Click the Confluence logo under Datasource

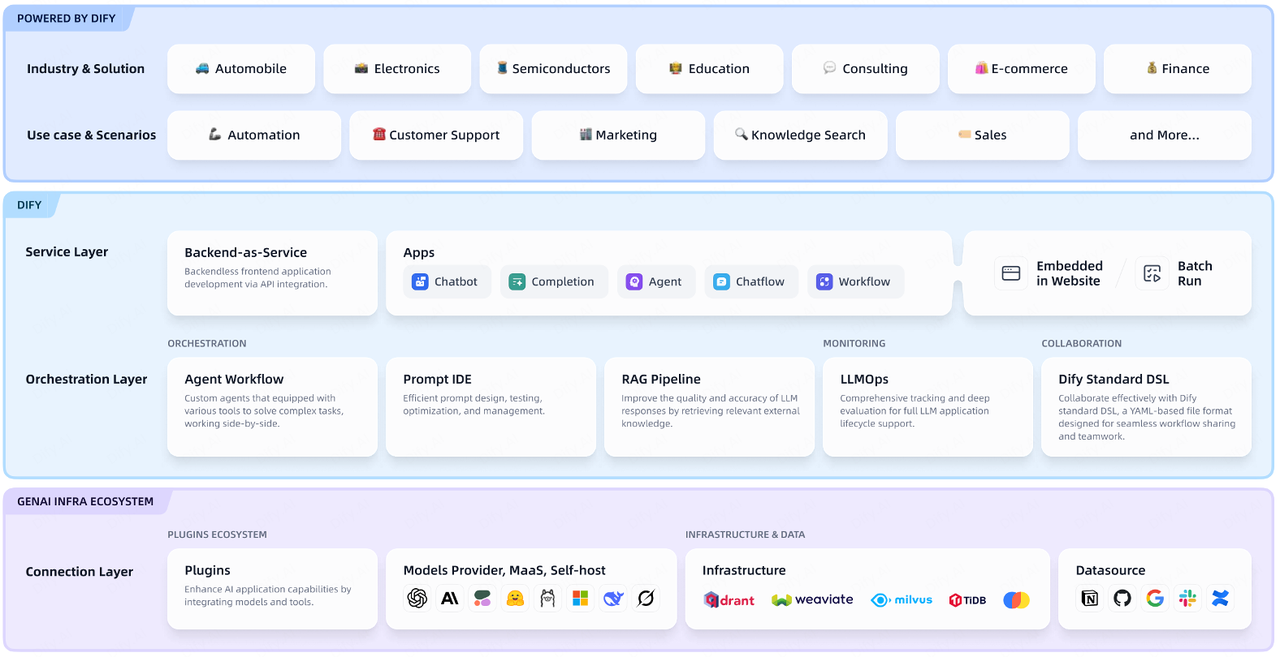(x=1220, y=598)
